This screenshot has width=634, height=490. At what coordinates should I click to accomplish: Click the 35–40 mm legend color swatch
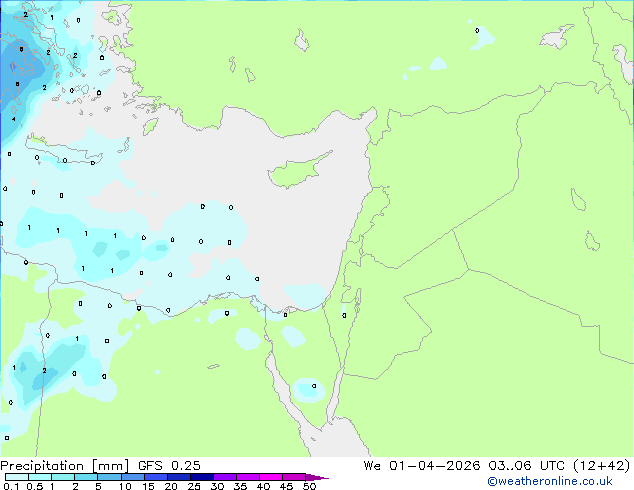(248, 477)
